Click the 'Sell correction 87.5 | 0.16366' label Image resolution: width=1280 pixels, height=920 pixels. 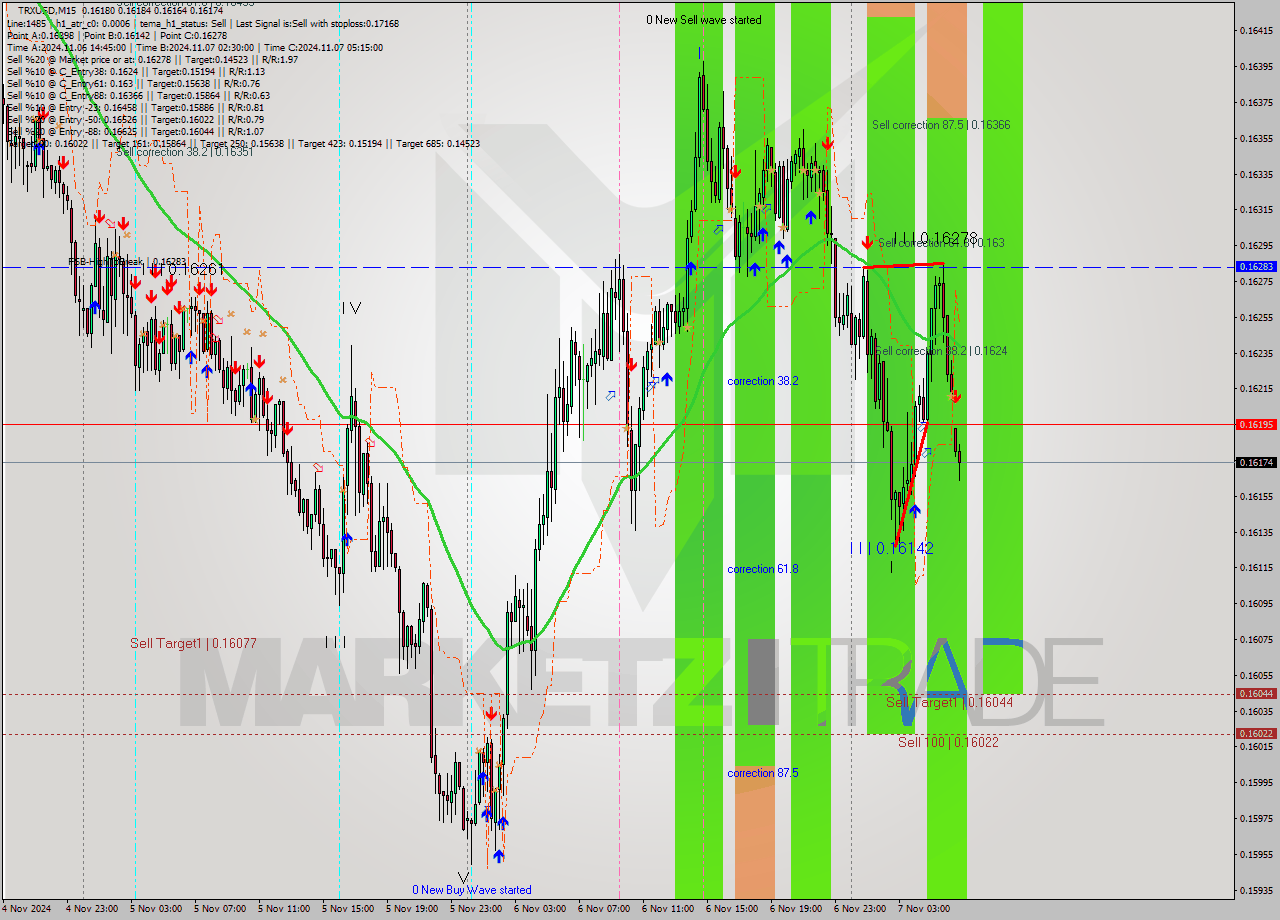tap(941, 125)
